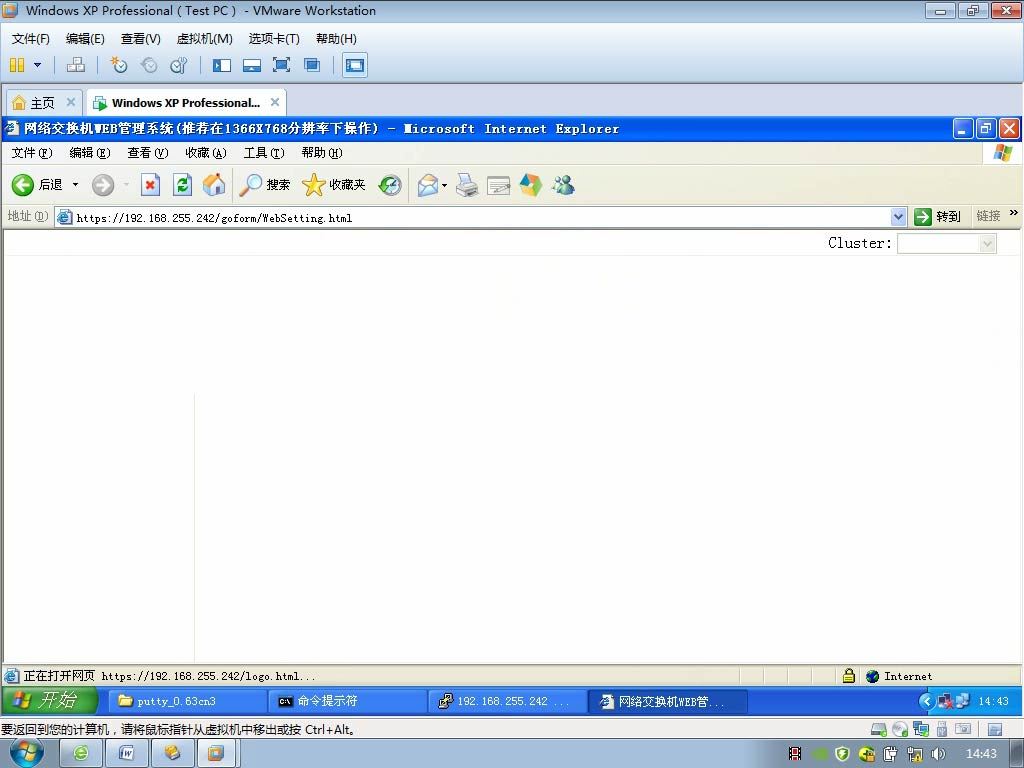Click the XP 开始 start button
The width and height of the screenshot is (1024, 768).
50,701
